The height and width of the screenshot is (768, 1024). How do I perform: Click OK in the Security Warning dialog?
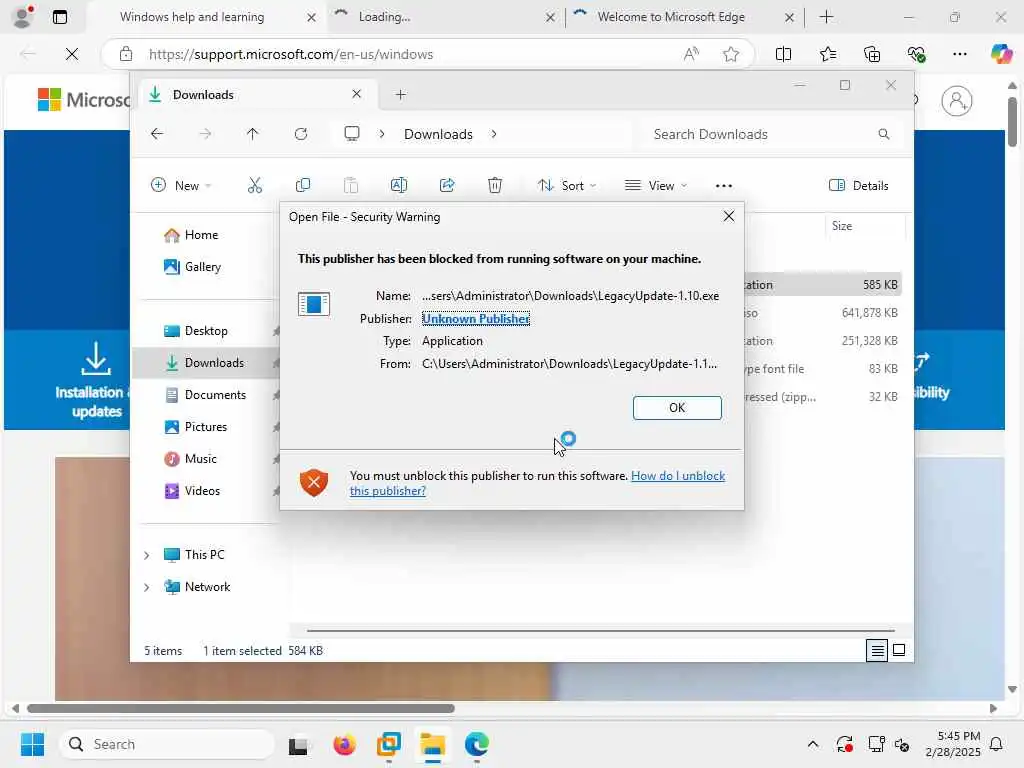(677, 408)
